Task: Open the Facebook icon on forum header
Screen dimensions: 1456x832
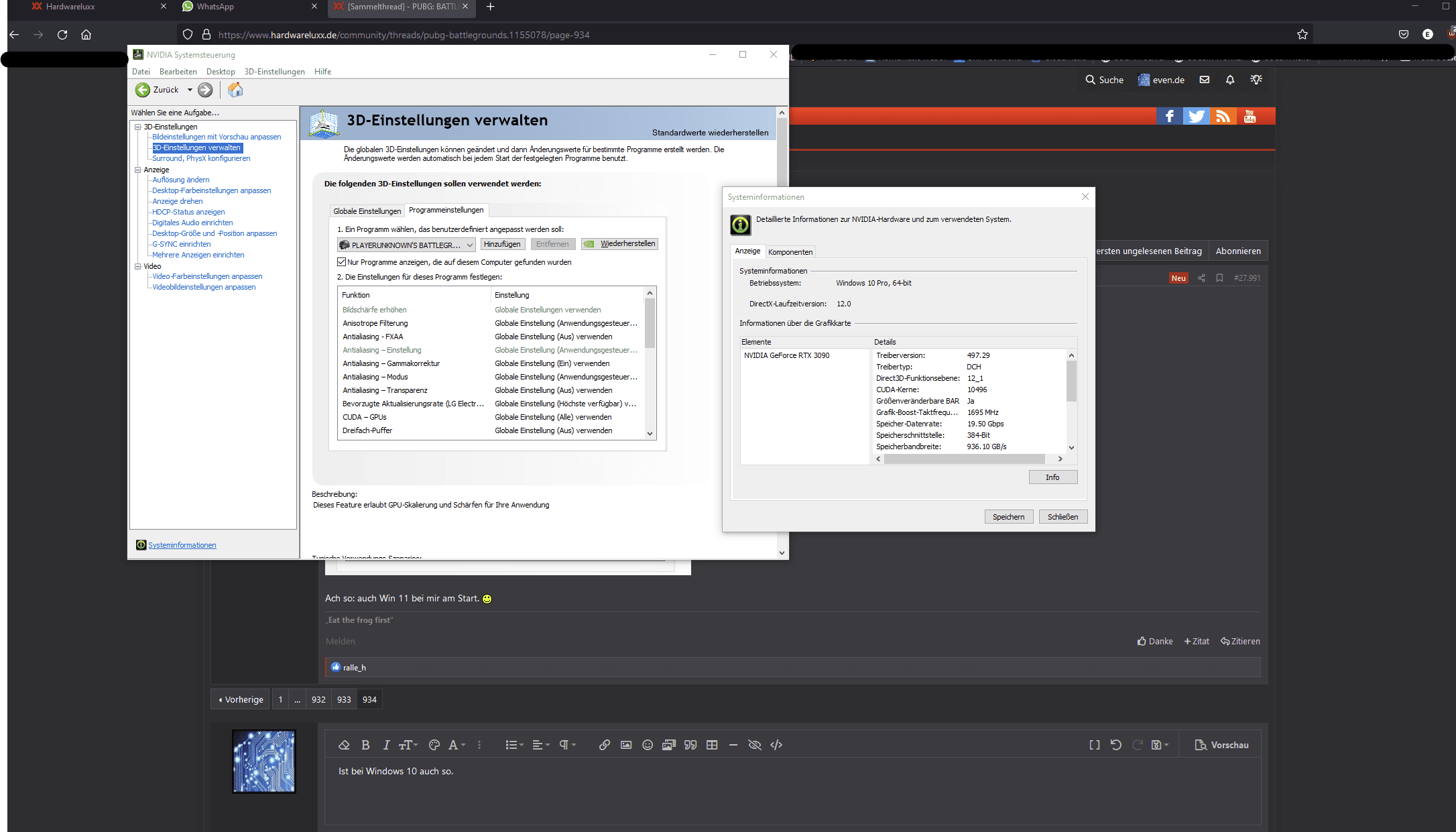Action: 1169,116
